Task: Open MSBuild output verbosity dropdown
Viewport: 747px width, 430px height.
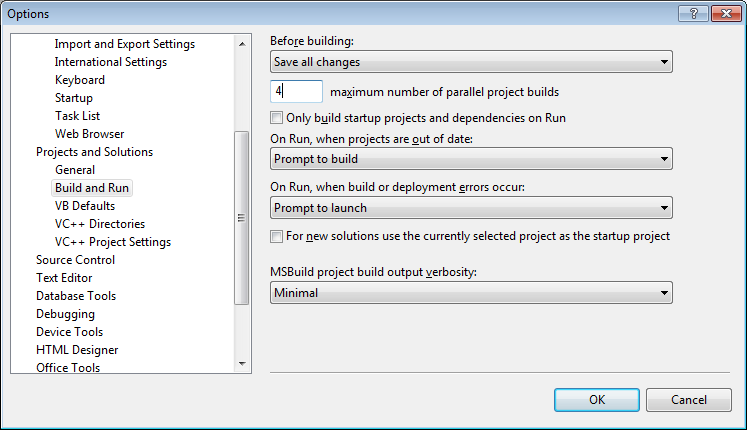Action: (471, 293)
